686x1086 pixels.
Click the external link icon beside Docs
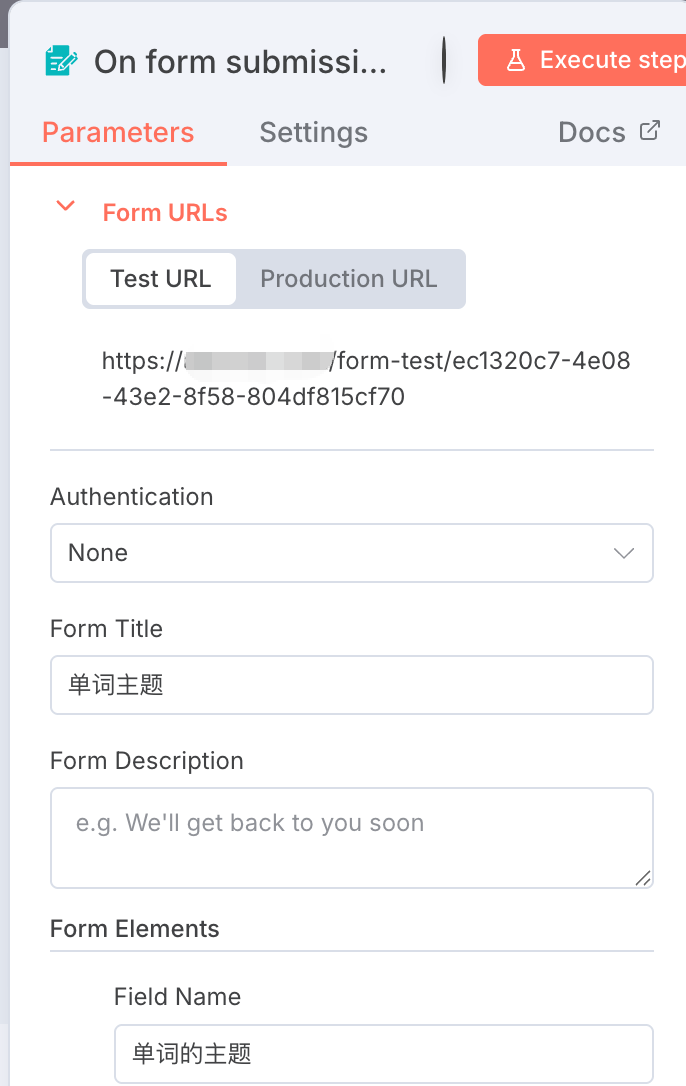[x=650, y=131]
